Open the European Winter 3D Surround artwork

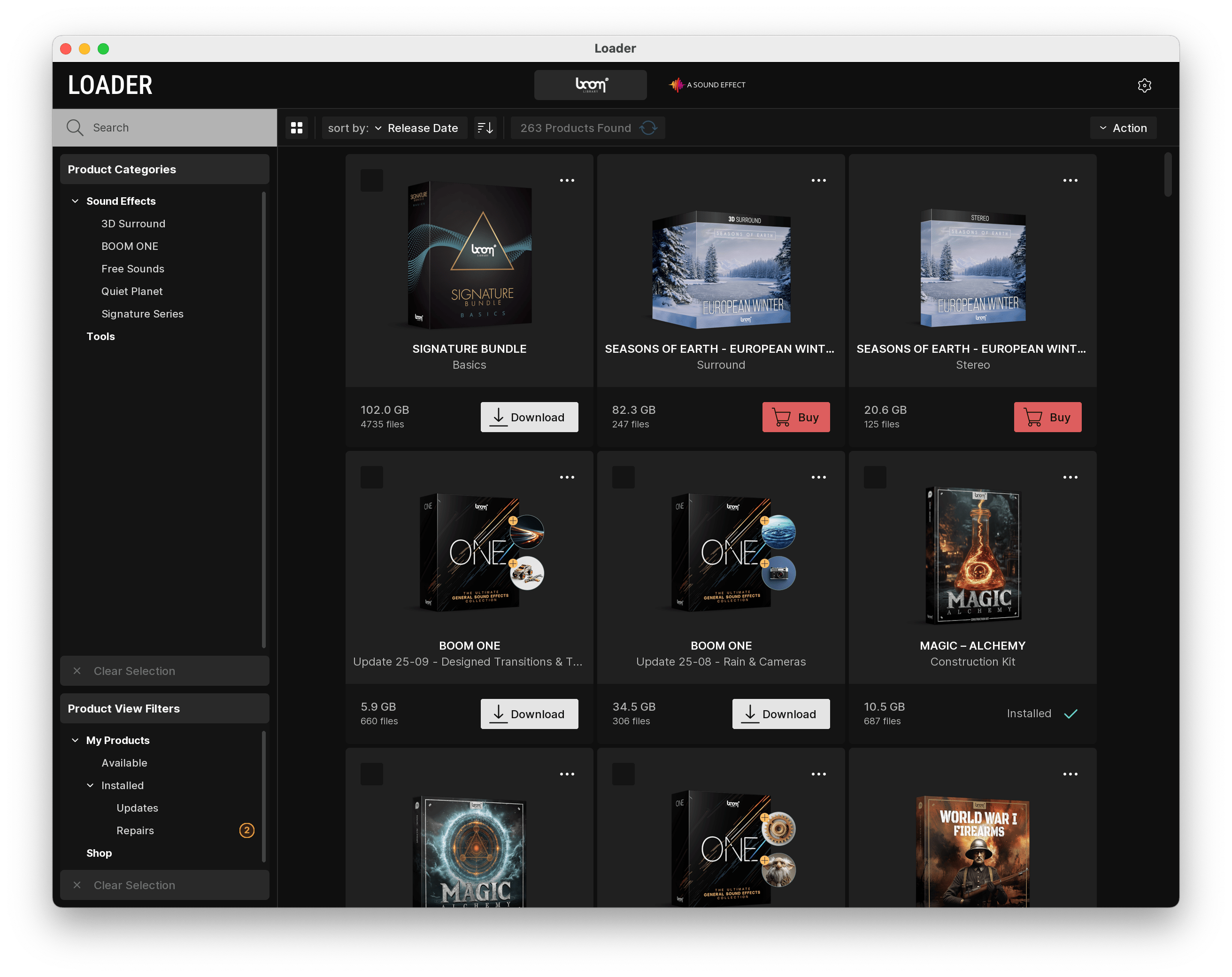[721, 269]
